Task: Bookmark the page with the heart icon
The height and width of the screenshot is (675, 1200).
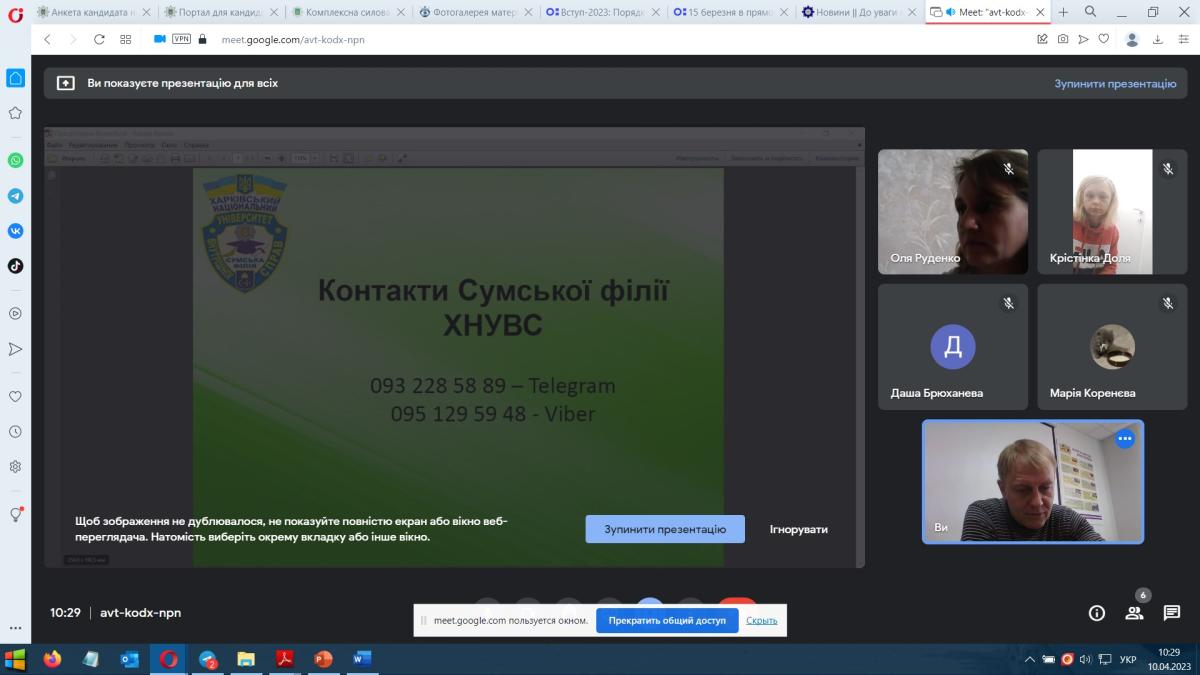Action: [x=1104, y=39]
